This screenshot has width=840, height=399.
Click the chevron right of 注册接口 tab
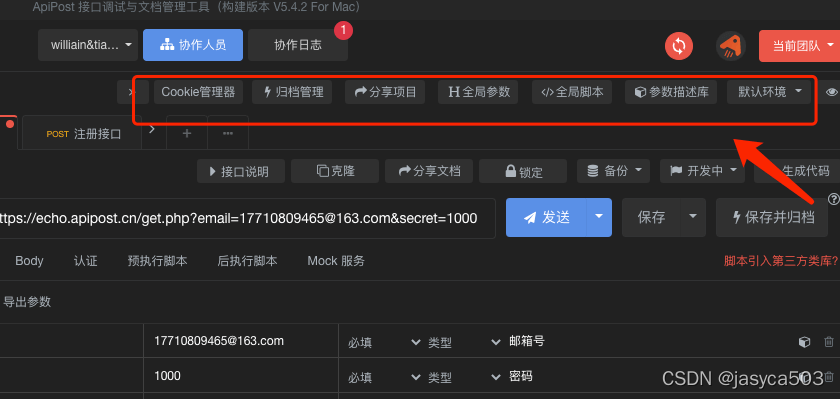(152, 129)
